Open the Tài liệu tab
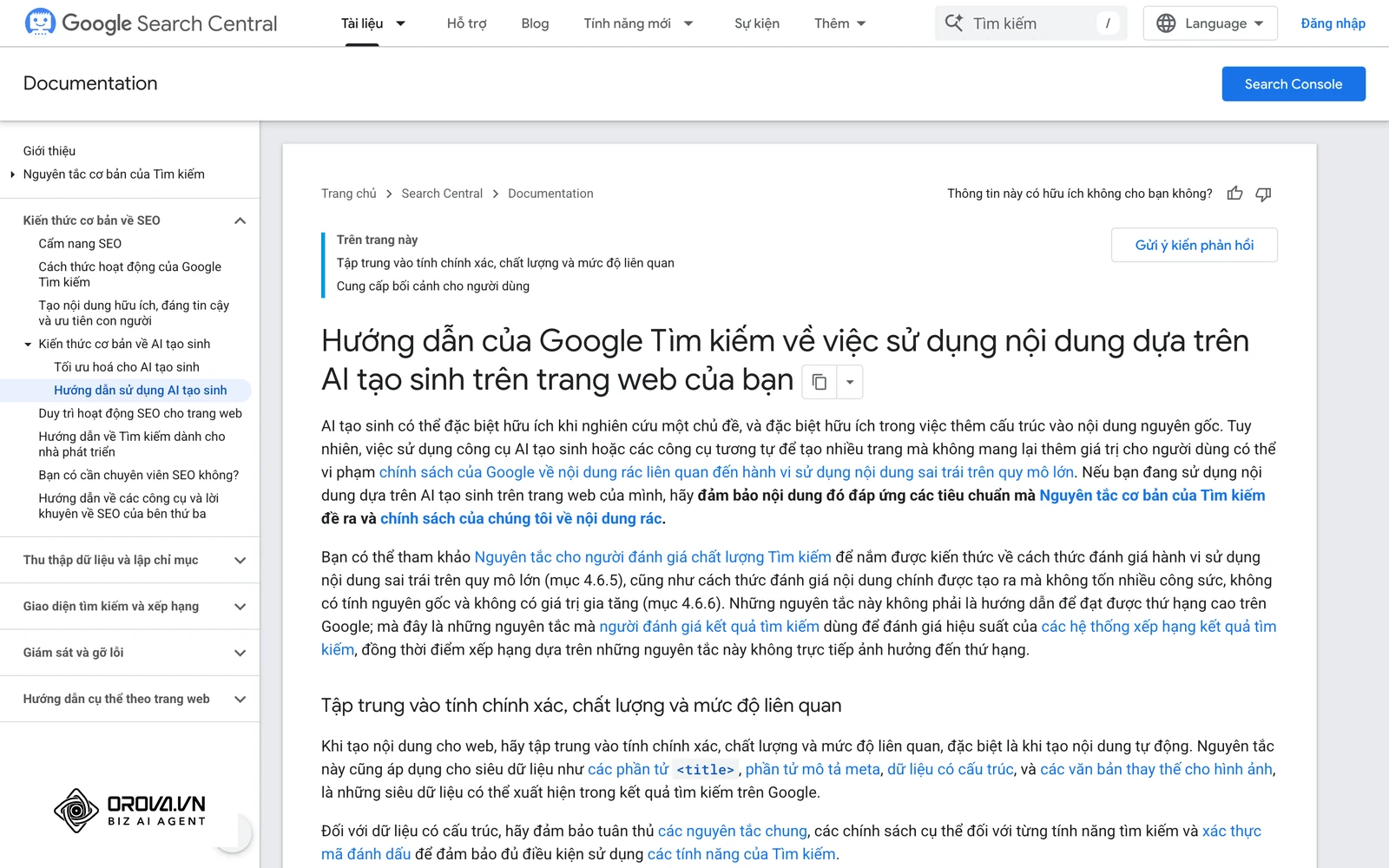 362,23
